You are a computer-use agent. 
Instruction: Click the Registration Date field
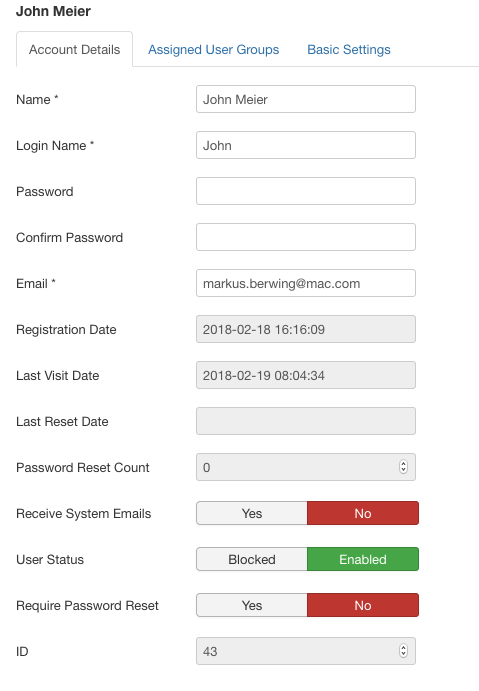(306, 329)
